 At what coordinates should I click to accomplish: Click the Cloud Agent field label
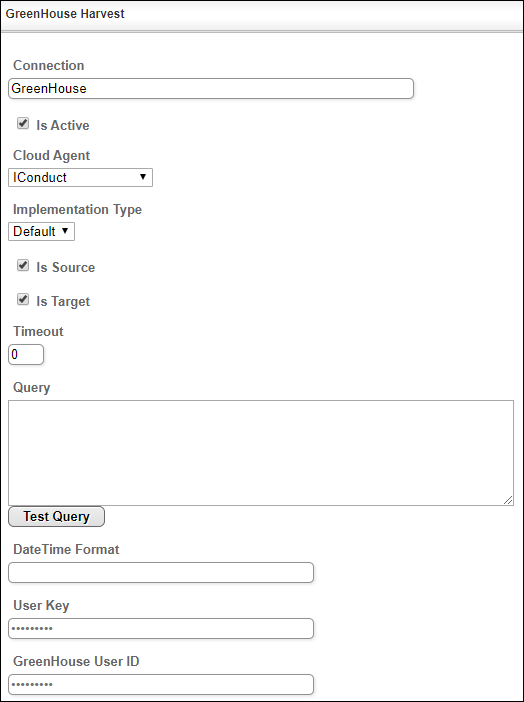[x=52, y=155]
